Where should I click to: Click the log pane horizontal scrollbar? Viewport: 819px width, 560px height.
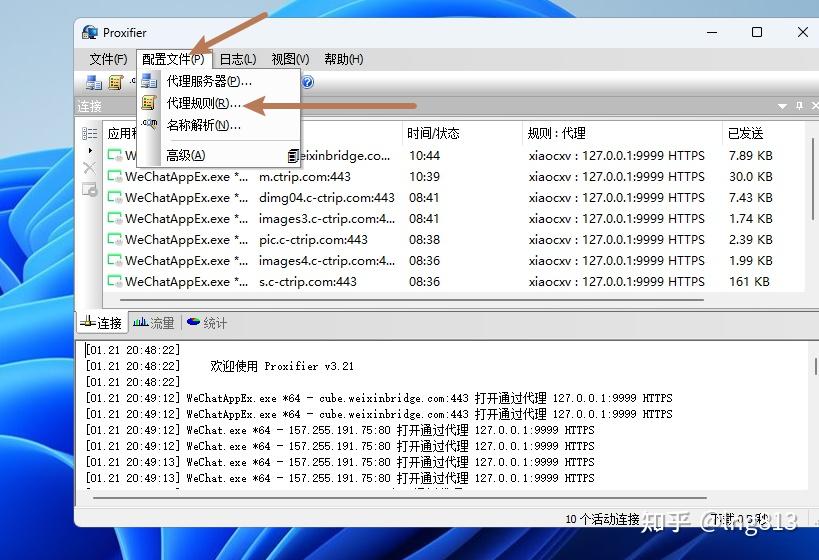(x=400, y=498)
